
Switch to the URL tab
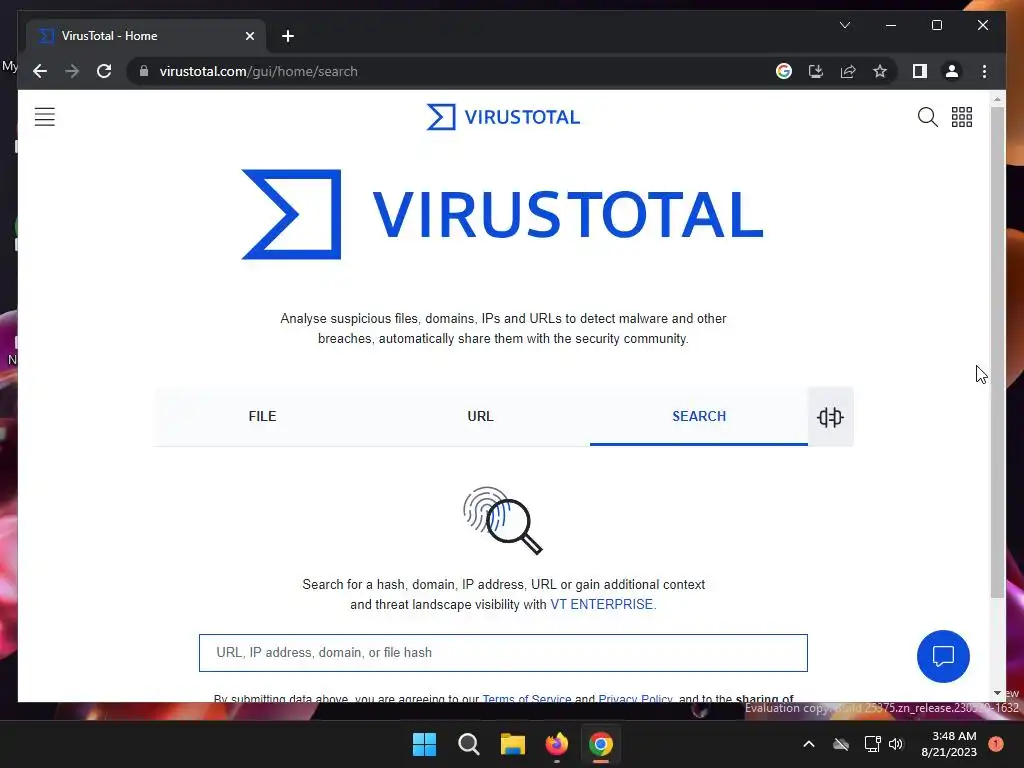[x=481, y=417]
